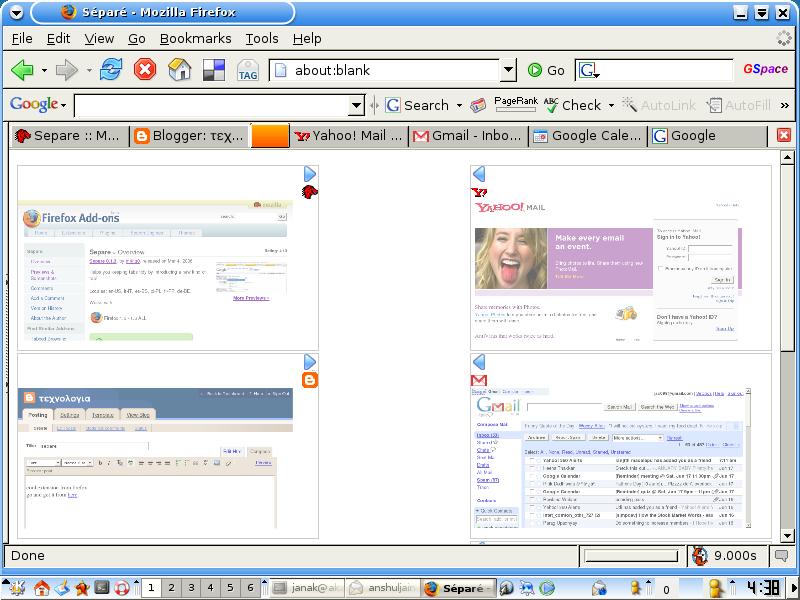Switch to the Yahoo! Mail tab
This screenshot has height=600, width=800.
click(349, 136)
